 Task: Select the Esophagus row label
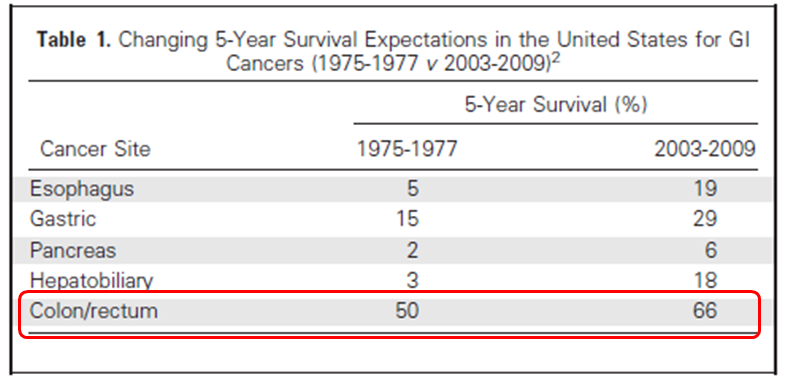point(82,189)
